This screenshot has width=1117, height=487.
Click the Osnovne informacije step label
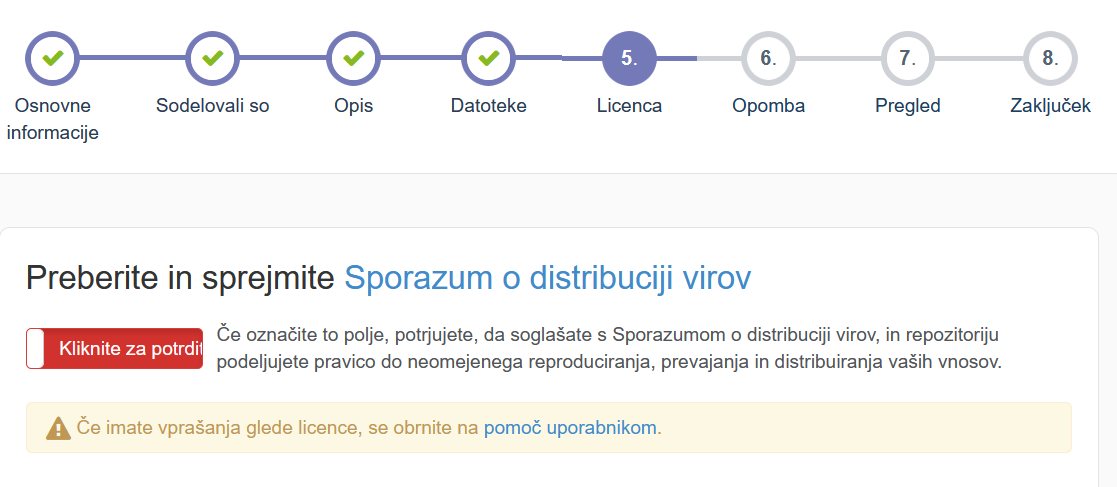tap(52, 119)
